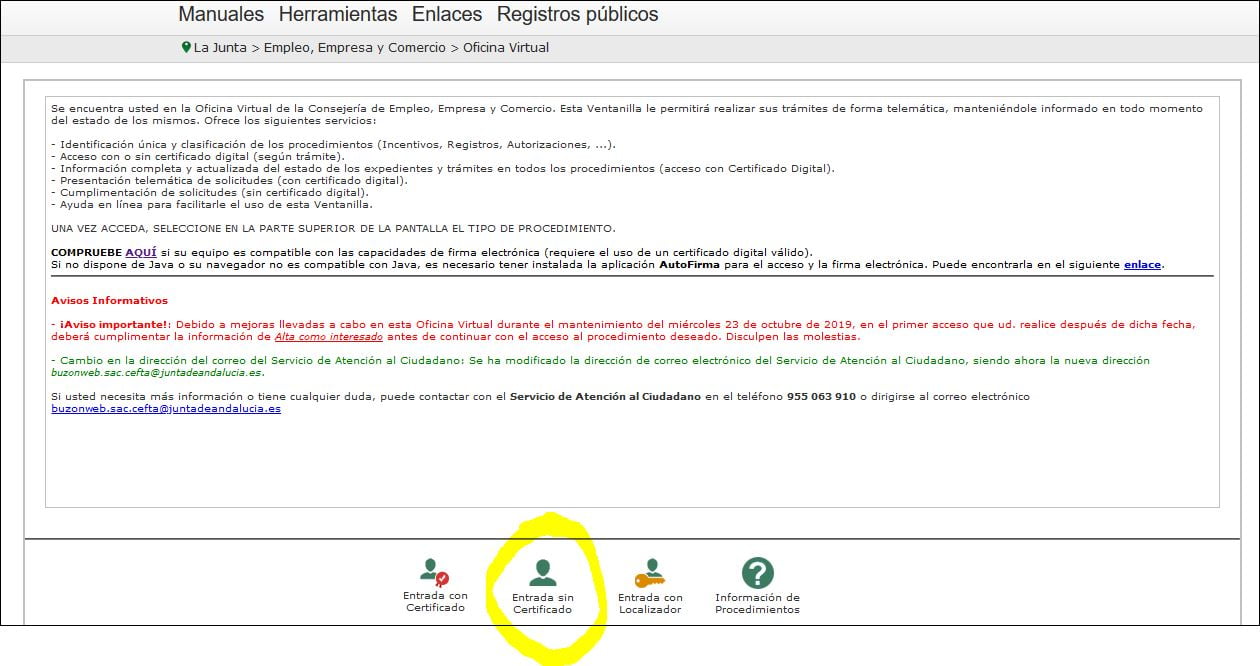Go to Oficina Virtual breadcrumb
The image size is (1260, 666).
click(506, 47)
